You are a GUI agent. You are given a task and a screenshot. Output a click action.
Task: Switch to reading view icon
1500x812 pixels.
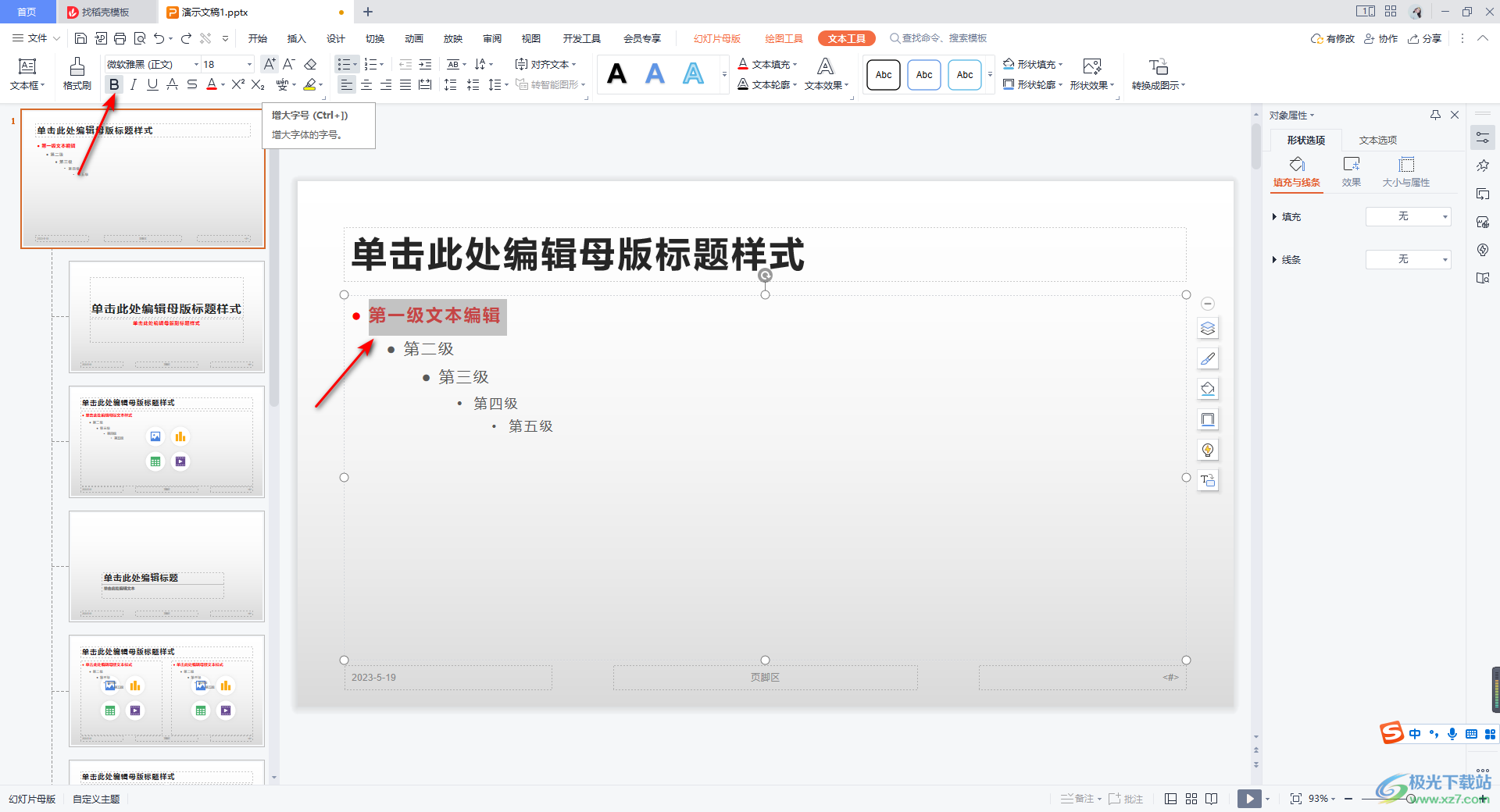tap(1212, 799)
